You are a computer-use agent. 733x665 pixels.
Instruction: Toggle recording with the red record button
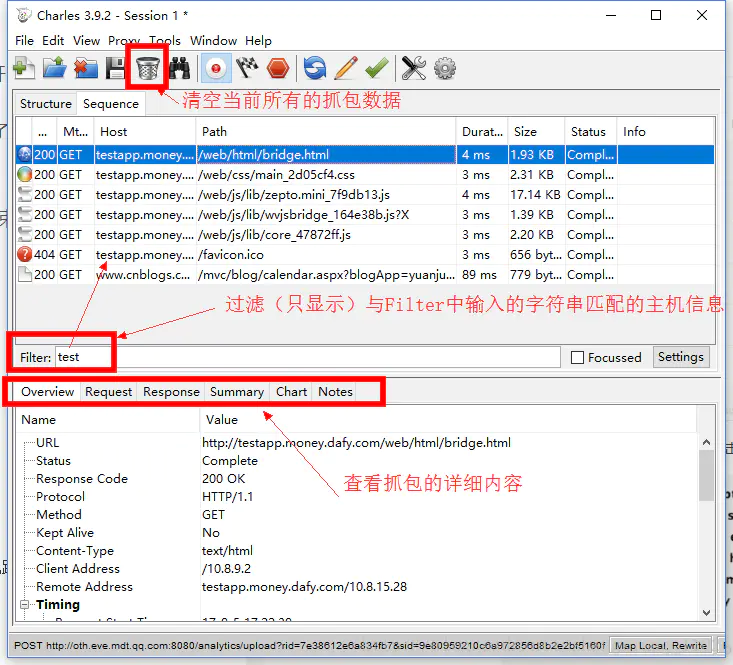[x=216, y=68]
